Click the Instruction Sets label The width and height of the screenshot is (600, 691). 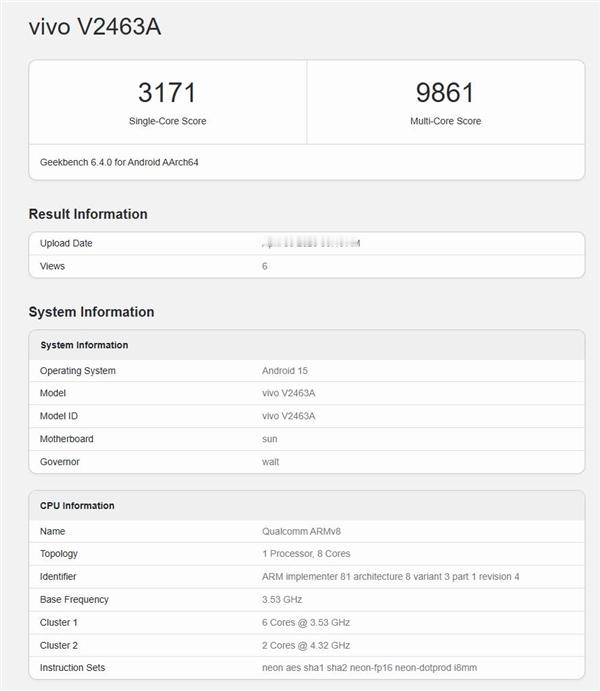72,668
